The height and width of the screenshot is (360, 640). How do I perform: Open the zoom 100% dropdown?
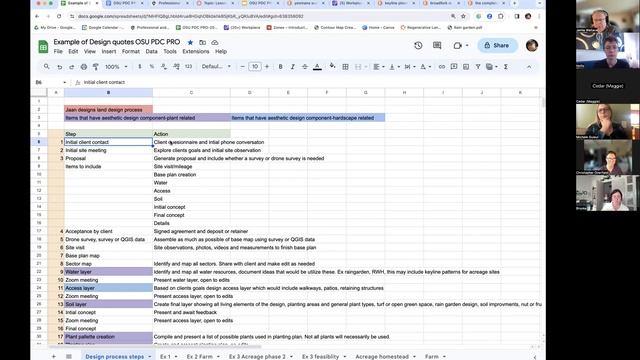116,67
